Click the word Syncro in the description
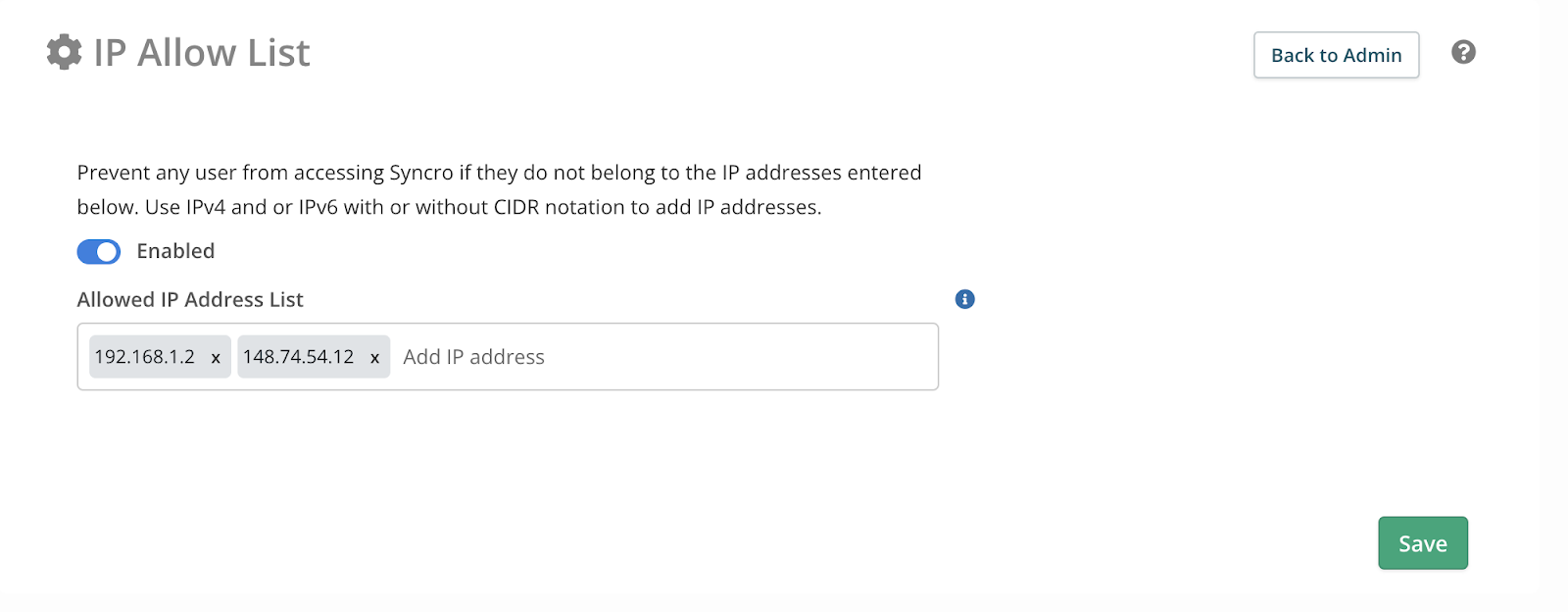The height and width of the screenshot is (612, 1568). [x=421, y=173]
